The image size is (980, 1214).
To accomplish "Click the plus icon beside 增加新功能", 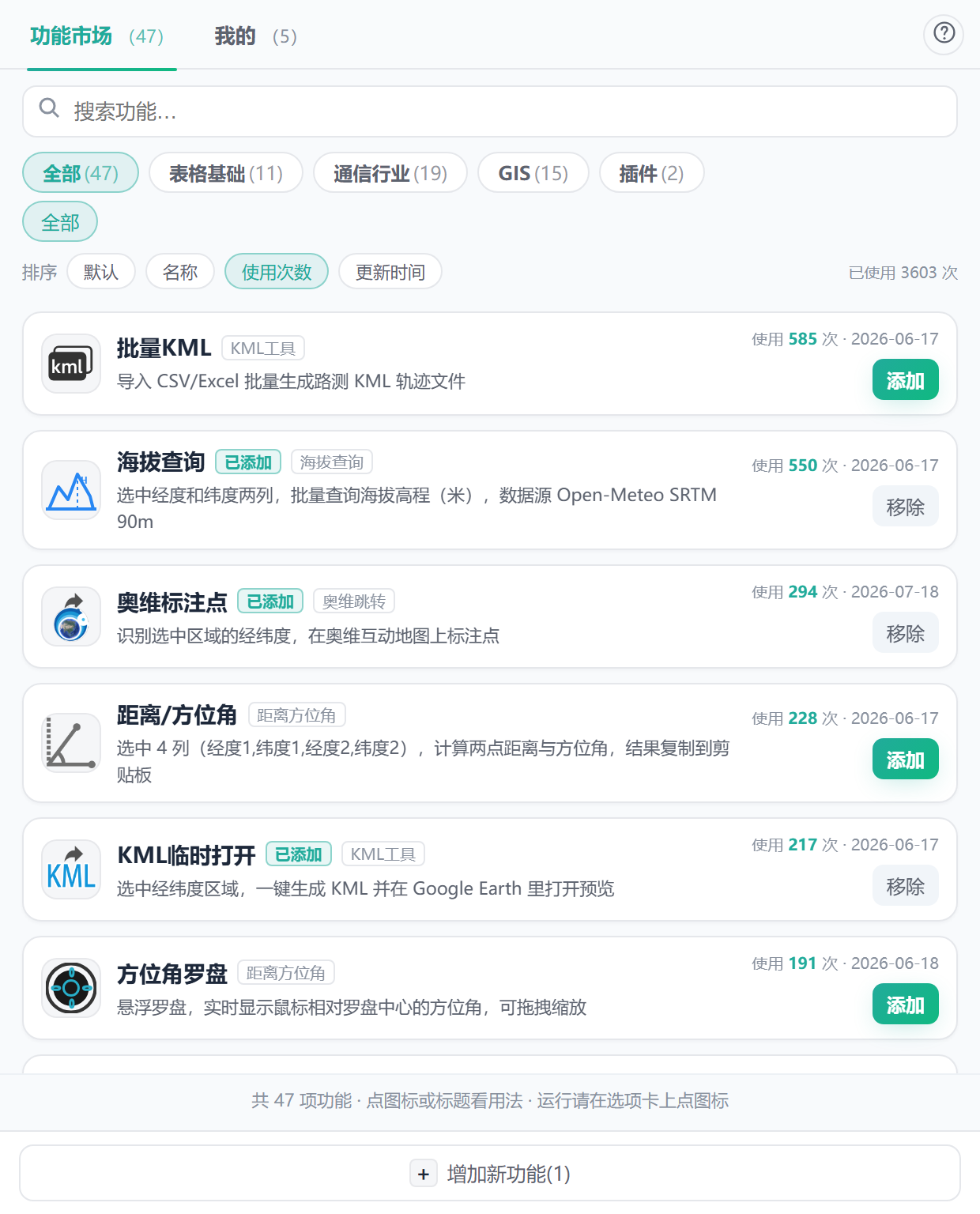I will coord(424,1174).
